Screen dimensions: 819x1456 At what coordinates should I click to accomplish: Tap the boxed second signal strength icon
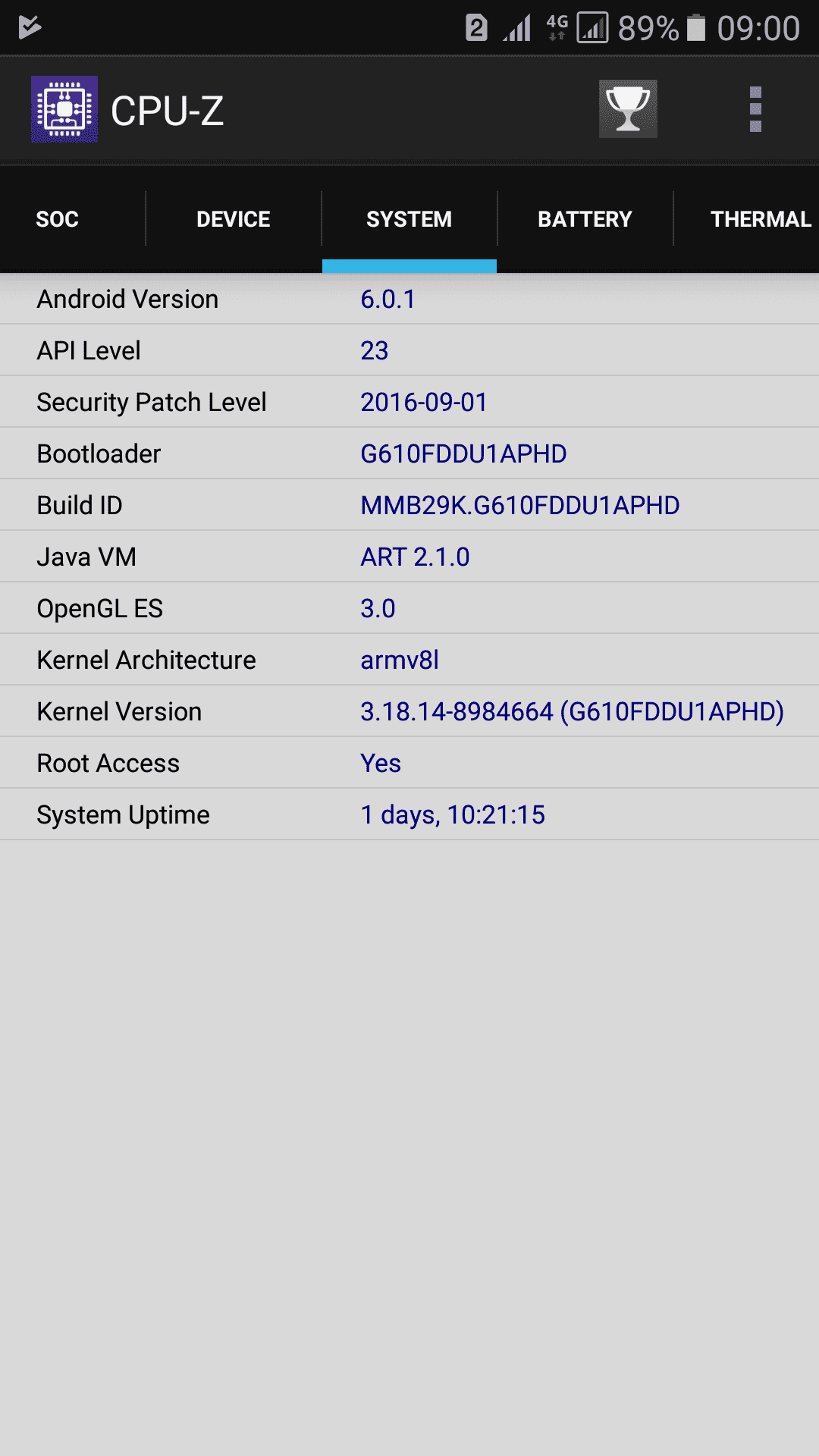point(593,28)
